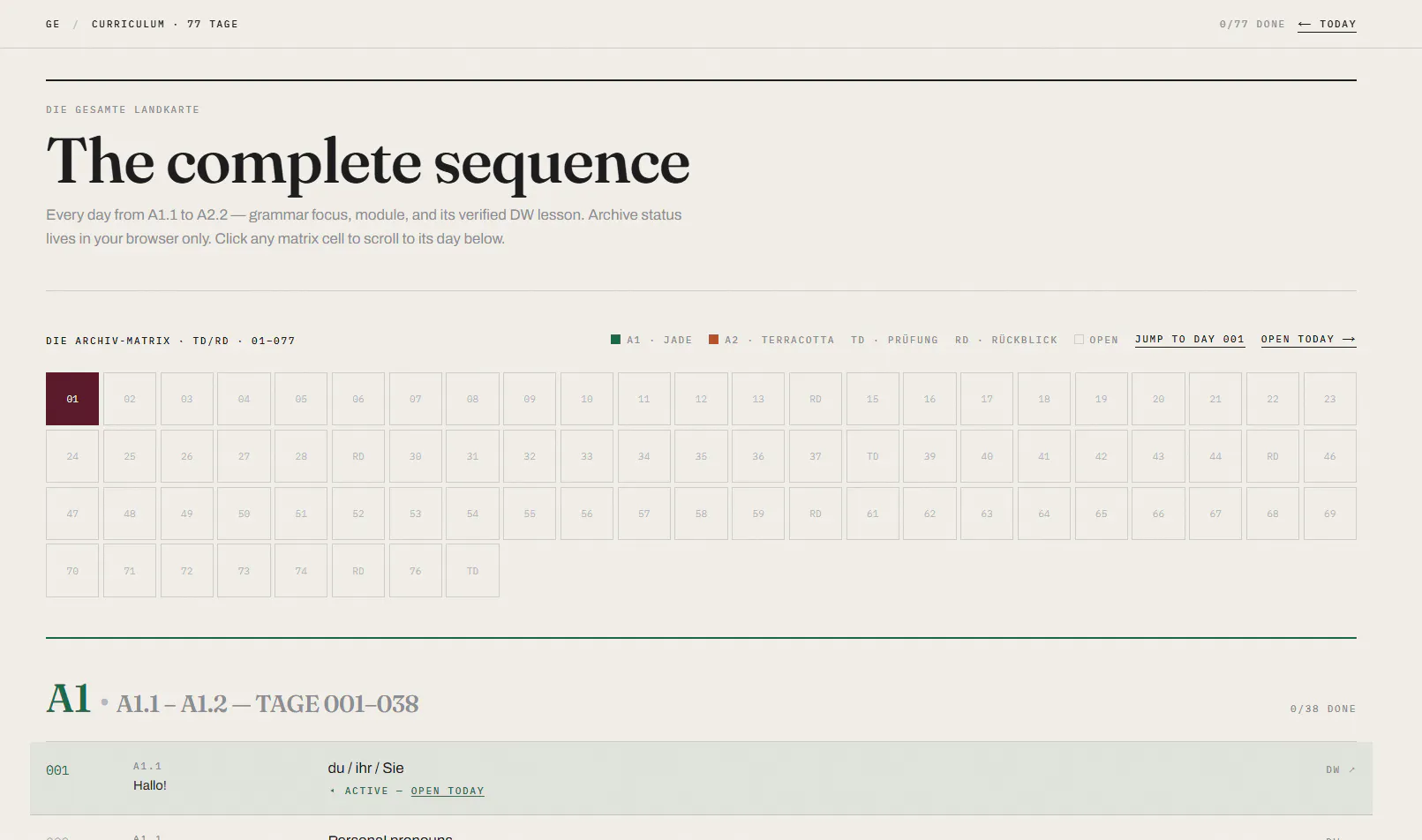Select matrix cell 54
This screenshot has height=840, width=1422.
click(472, 514)
